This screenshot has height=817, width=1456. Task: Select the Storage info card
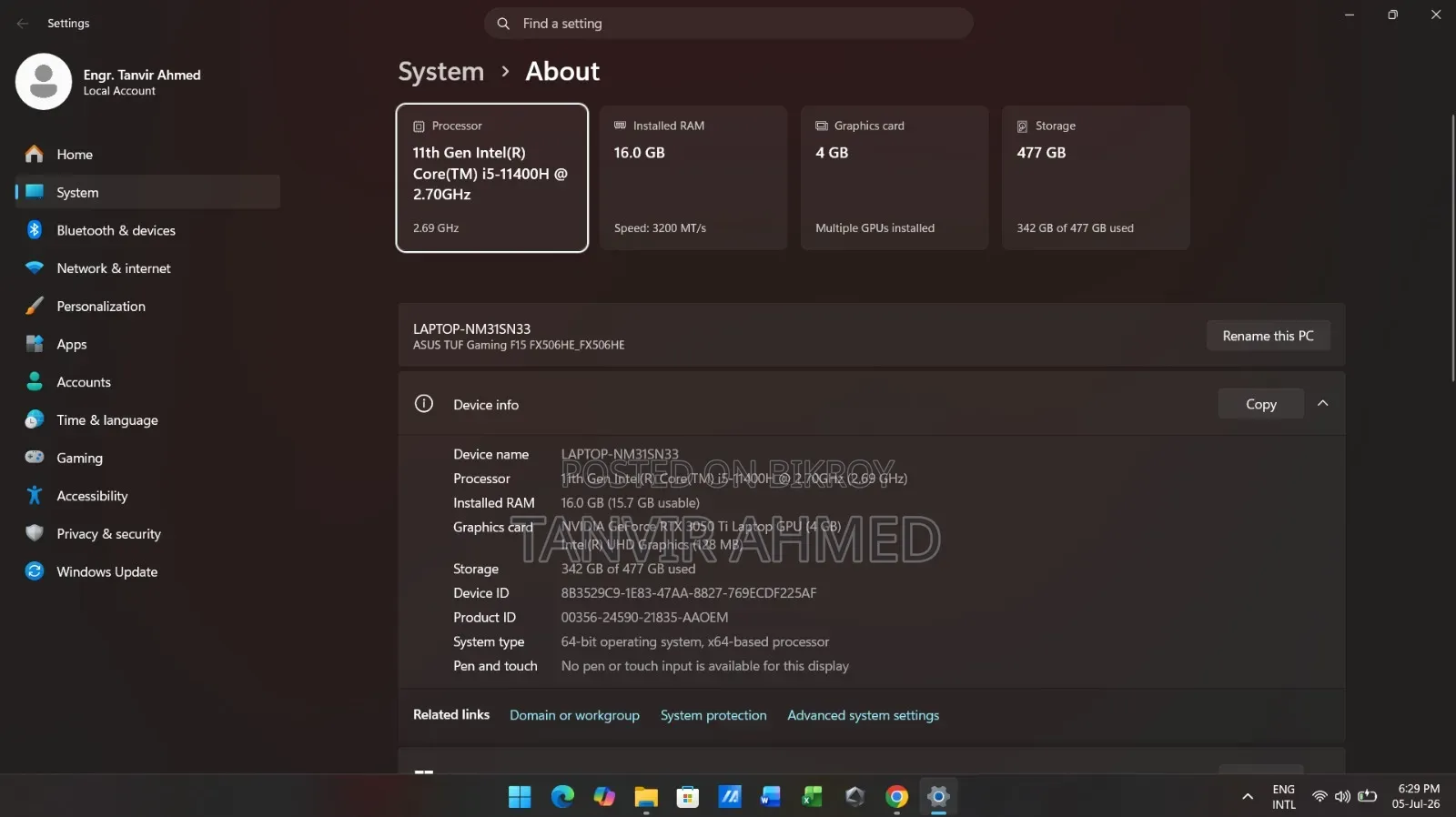(1096, 177)
